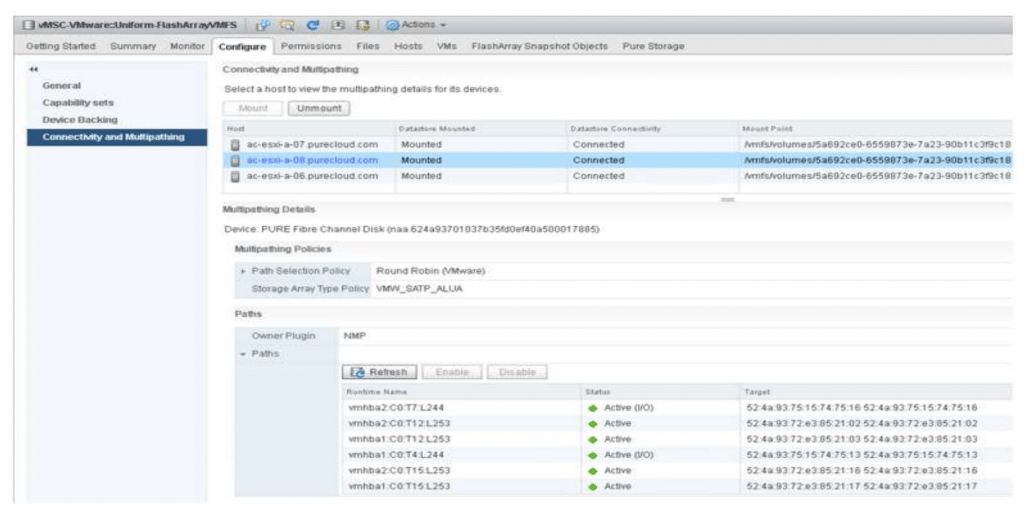Click green status icon for vmhba1:C0:T15:L253
This screenshot has width=1024, height=525.
(x=593, y=486)
